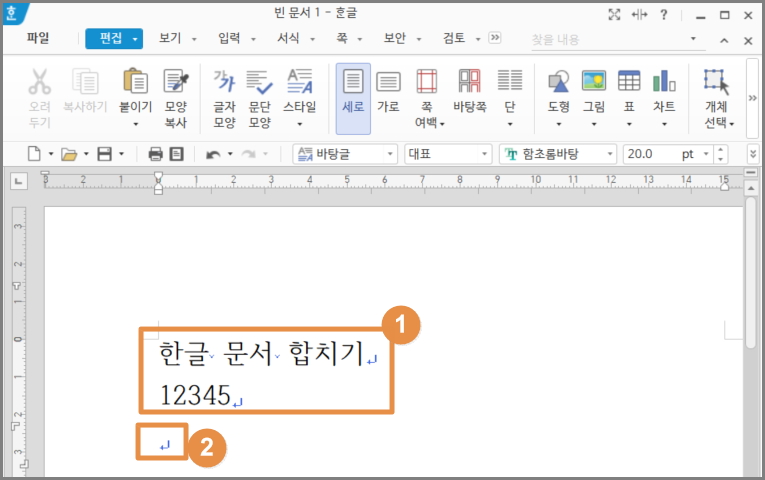This screenshot has width=765, height=480.
Task: Open the 쪽 menu
Action: coord(342,38)
